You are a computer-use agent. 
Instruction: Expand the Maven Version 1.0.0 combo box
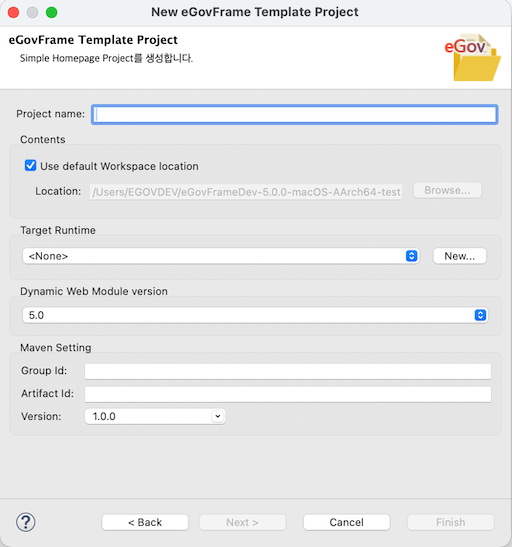[155, 416]
